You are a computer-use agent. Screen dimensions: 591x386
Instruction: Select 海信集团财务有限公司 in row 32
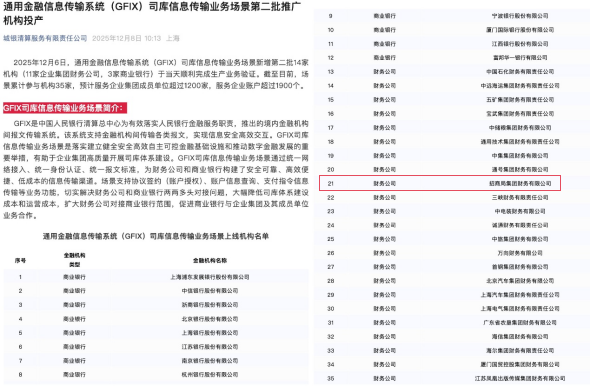point(520,337)
